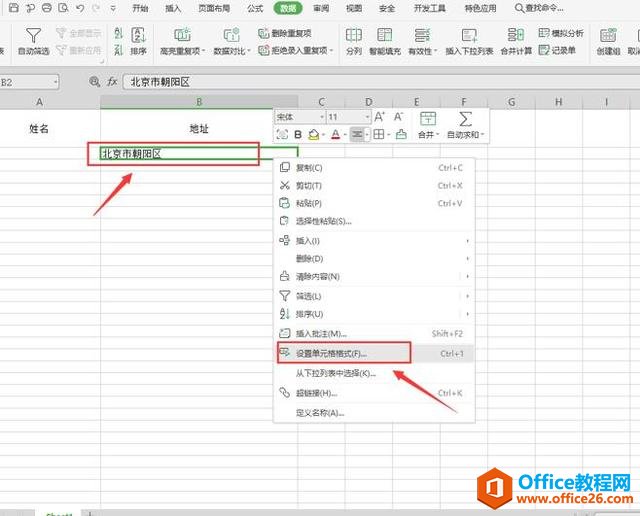The image size is (640, 516).
Task: Select column G header
Action: [511, 102]
